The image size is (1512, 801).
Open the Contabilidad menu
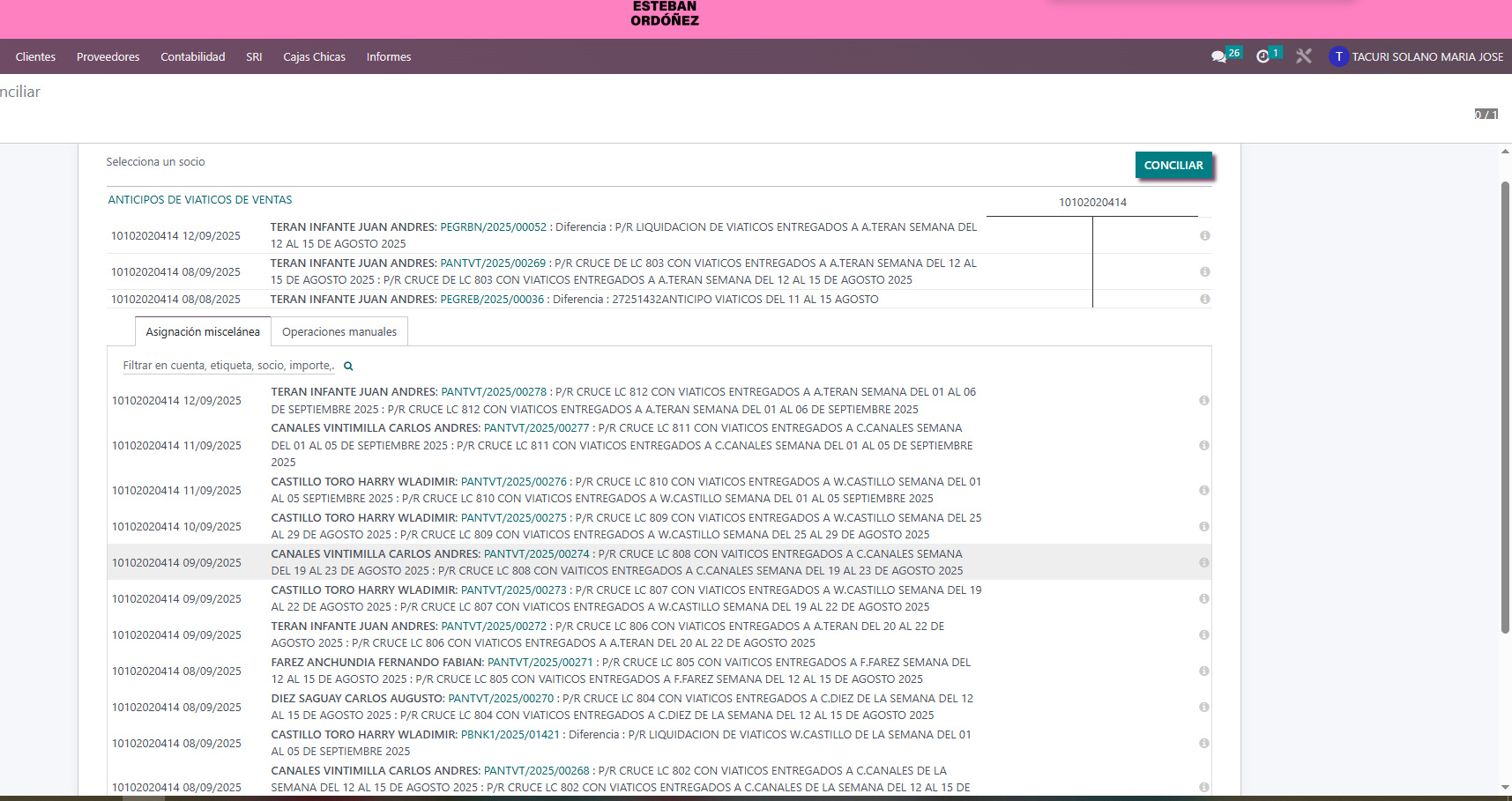(x=192, y=56)
